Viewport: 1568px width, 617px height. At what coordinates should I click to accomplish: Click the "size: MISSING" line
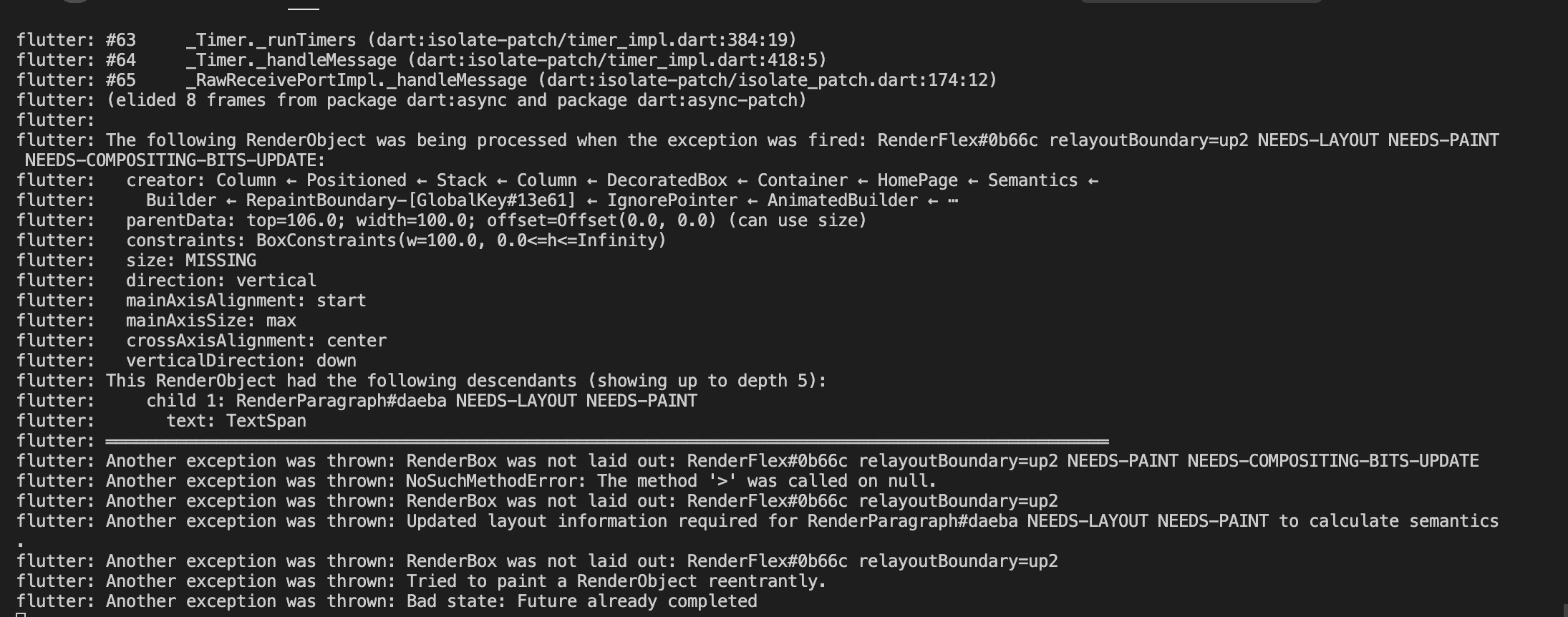[190, 261]
